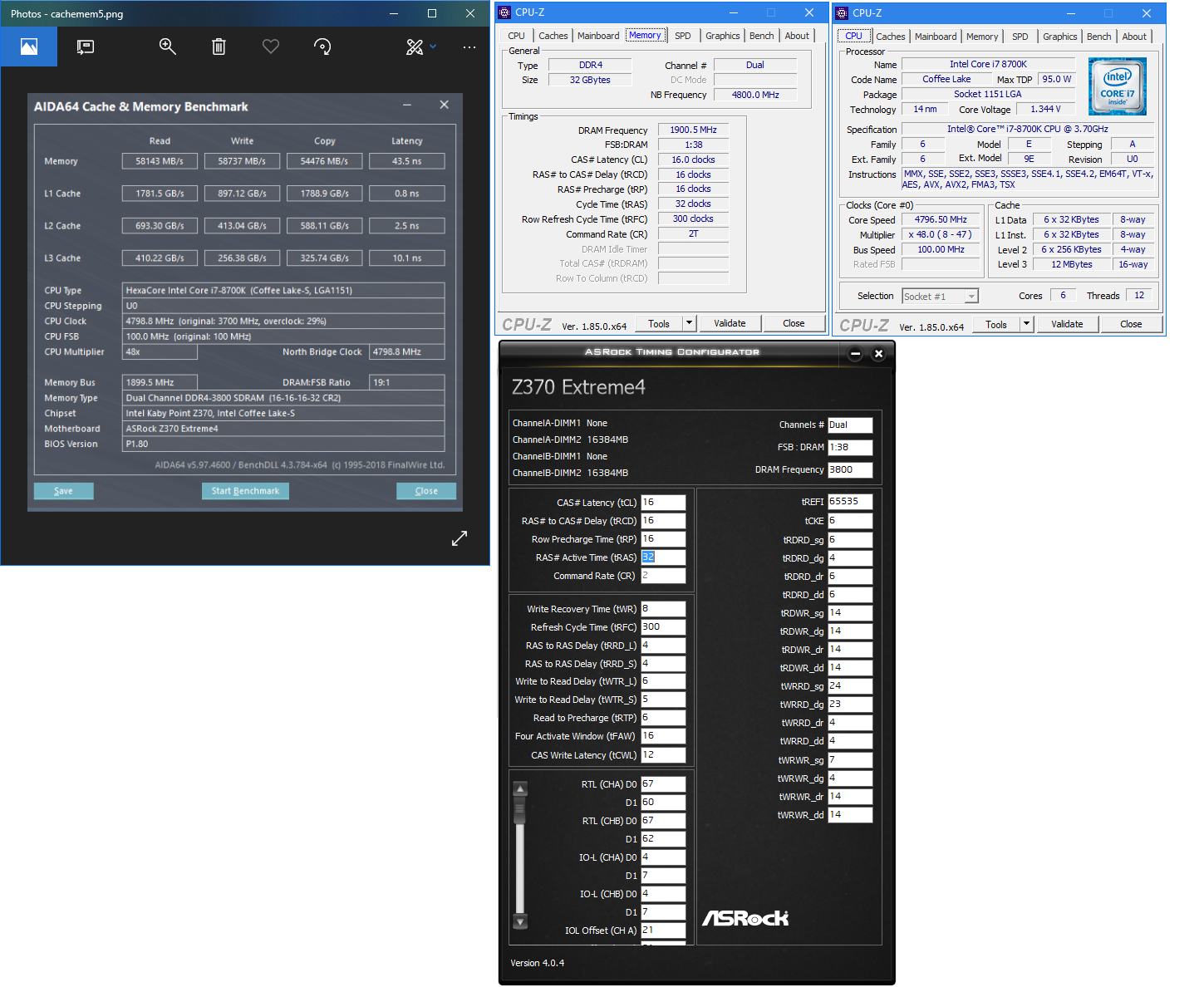Click the 58143 MB/s Memory Read value

160,161
